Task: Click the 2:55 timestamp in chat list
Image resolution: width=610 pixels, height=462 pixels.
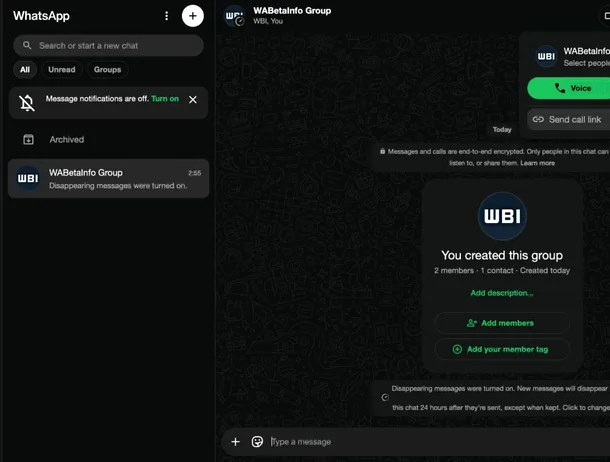Action: [x=195, y=173]
